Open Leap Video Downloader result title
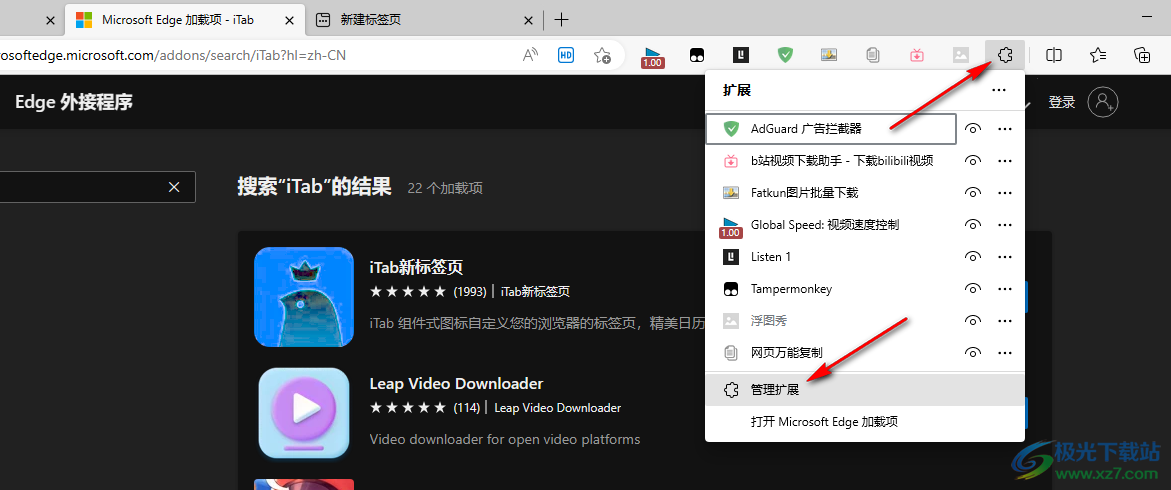This screenshot has height=490, width=1171. (456, 384)
